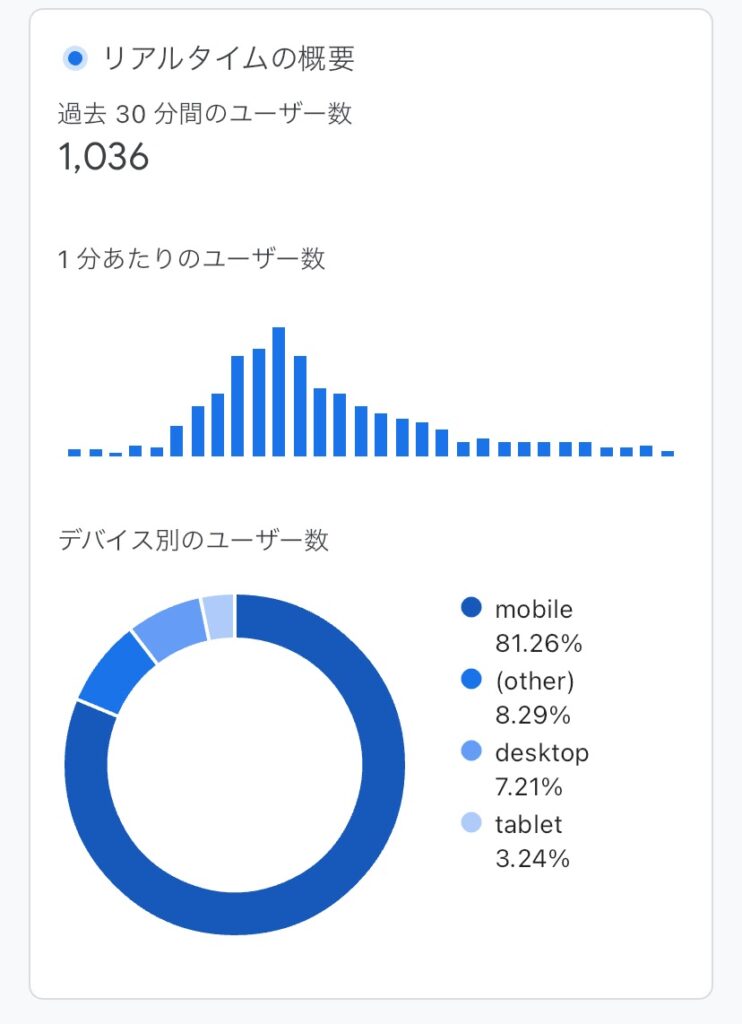Click the mobile legend color dot
This screenshot has height=1024, width=742.
471,607
